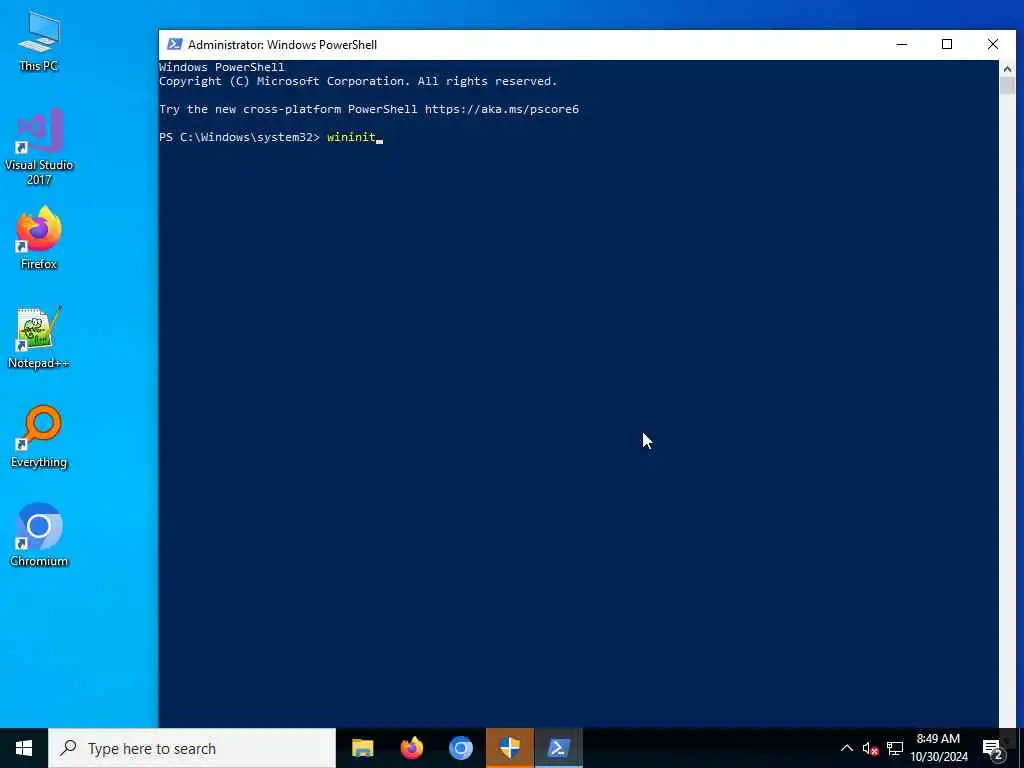
Task: Launch Visual Studio 2017 desktop shortcut
Action: [39, 146]
